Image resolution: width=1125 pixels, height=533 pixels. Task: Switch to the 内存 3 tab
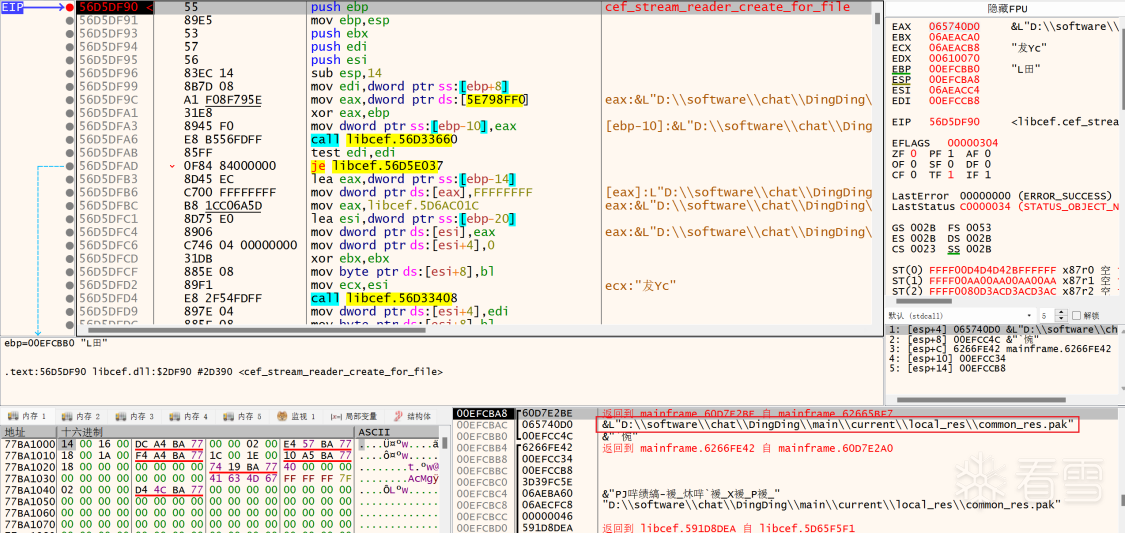[x=136, y=416]
